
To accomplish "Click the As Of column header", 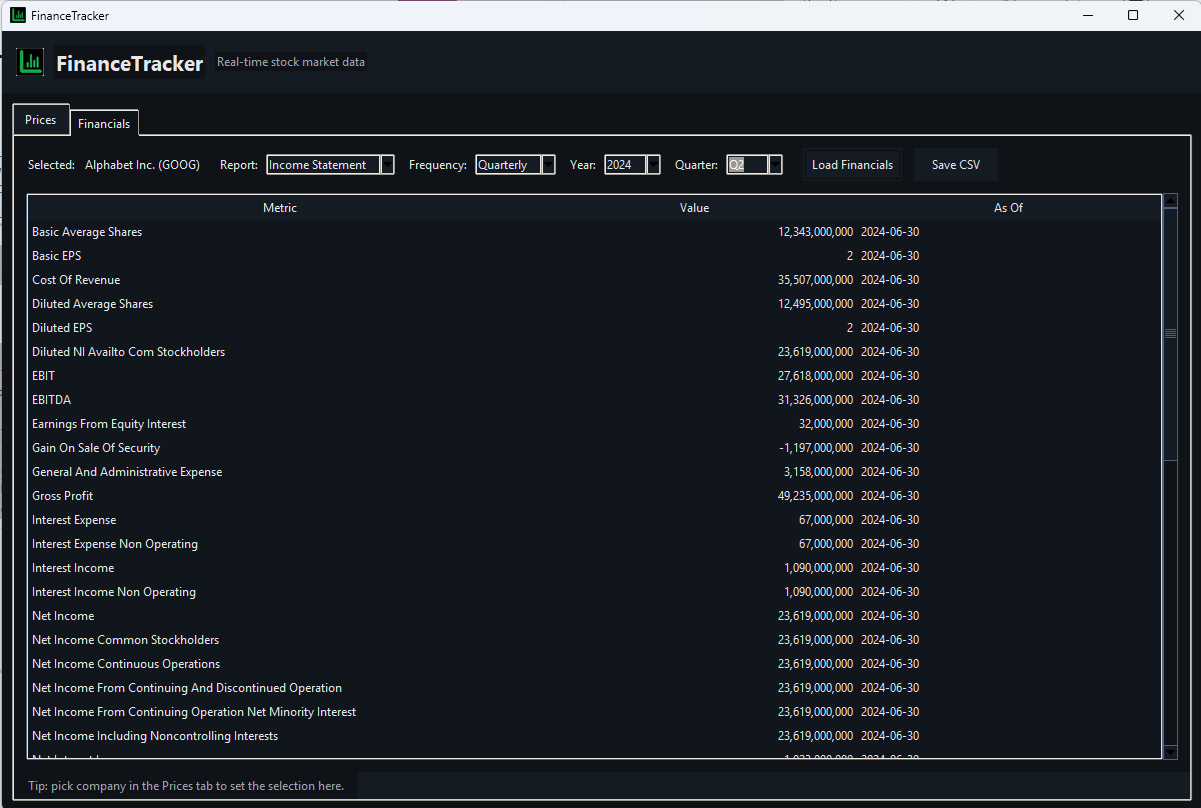I will (1008, 208).
